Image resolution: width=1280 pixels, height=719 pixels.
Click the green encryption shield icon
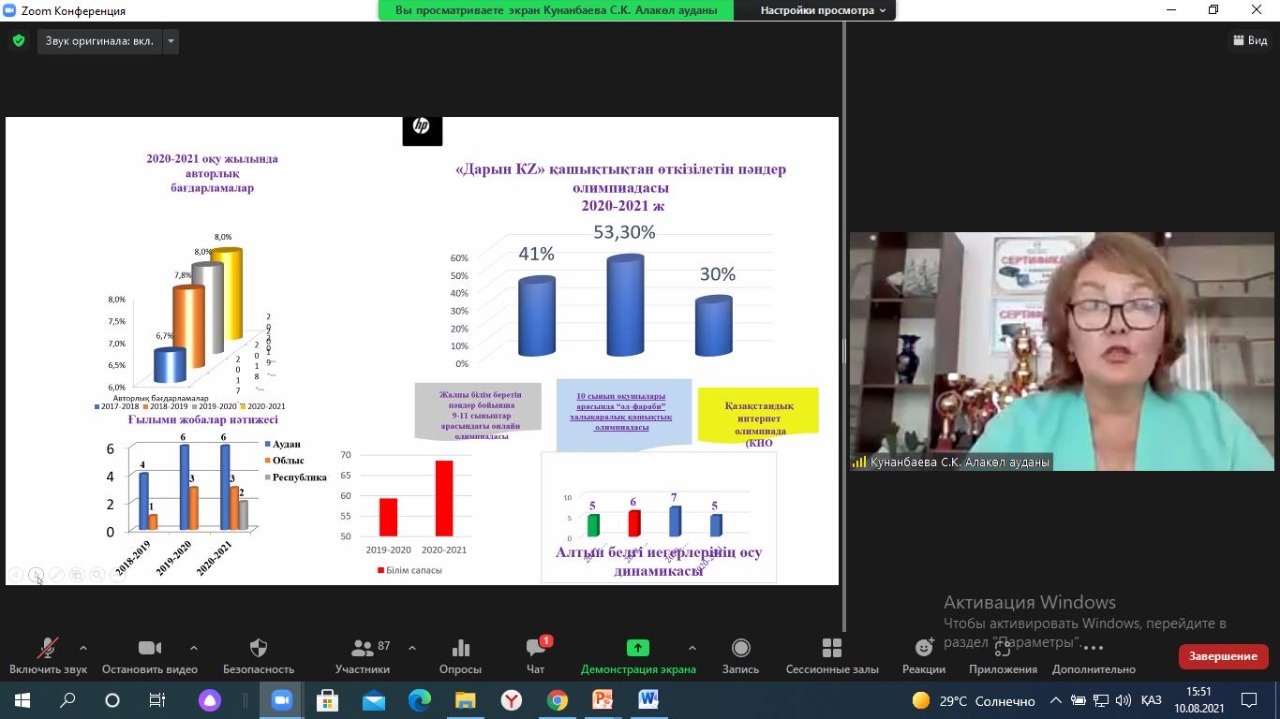point(18,41)
